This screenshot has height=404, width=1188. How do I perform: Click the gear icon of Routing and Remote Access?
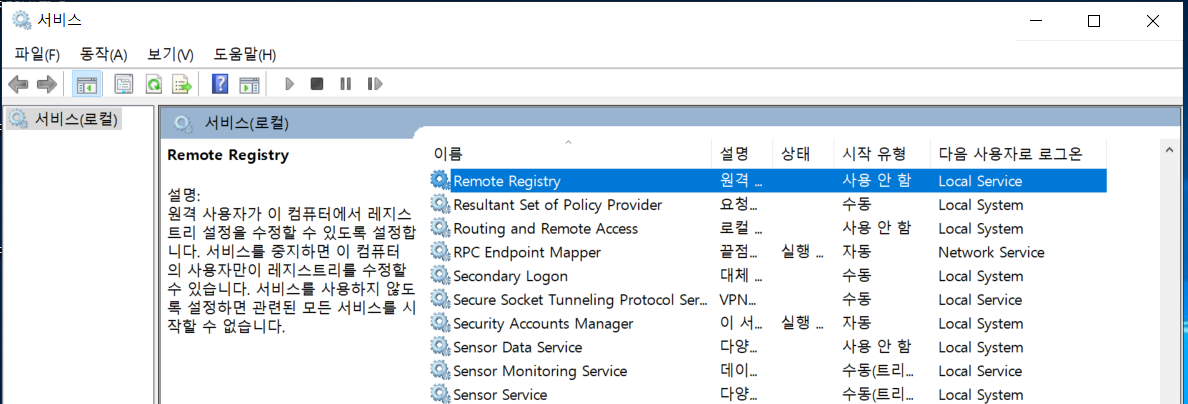tap(439, 228)
